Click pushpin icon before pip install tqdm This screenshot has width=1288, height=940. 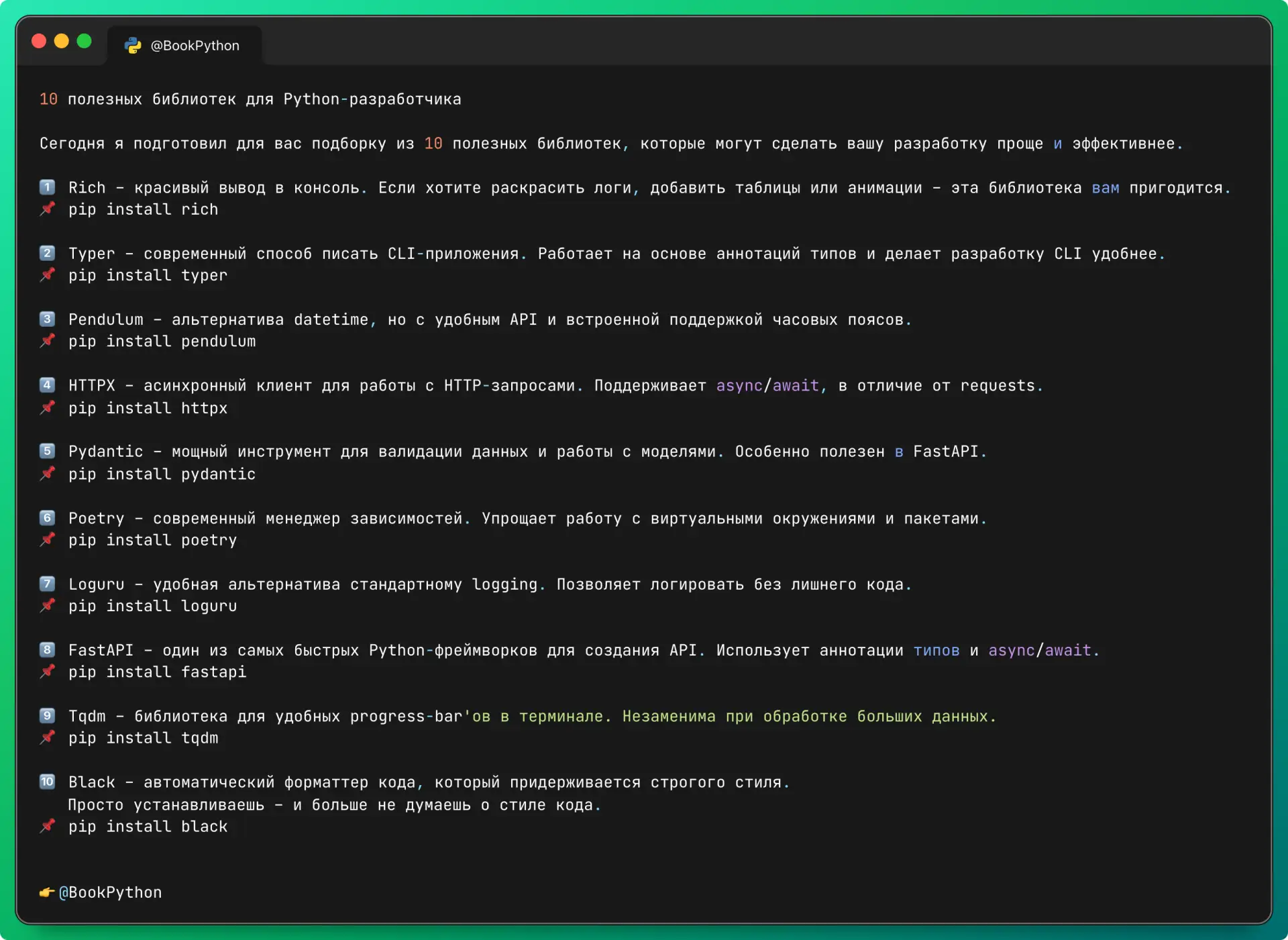point(47,737)
